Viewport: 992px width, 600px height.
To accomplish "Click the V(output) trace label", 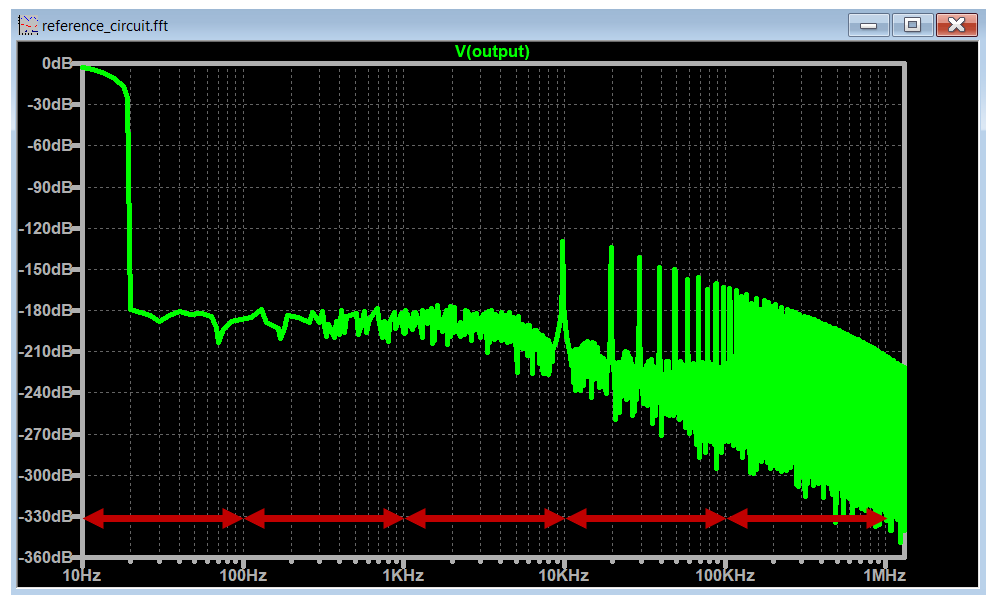I will click(x=492, y=51).
